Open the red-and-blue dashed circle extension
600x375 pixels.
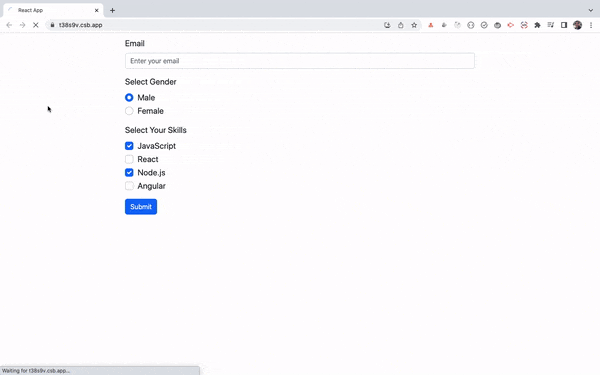pyautogui.click(x=524, y=25)
